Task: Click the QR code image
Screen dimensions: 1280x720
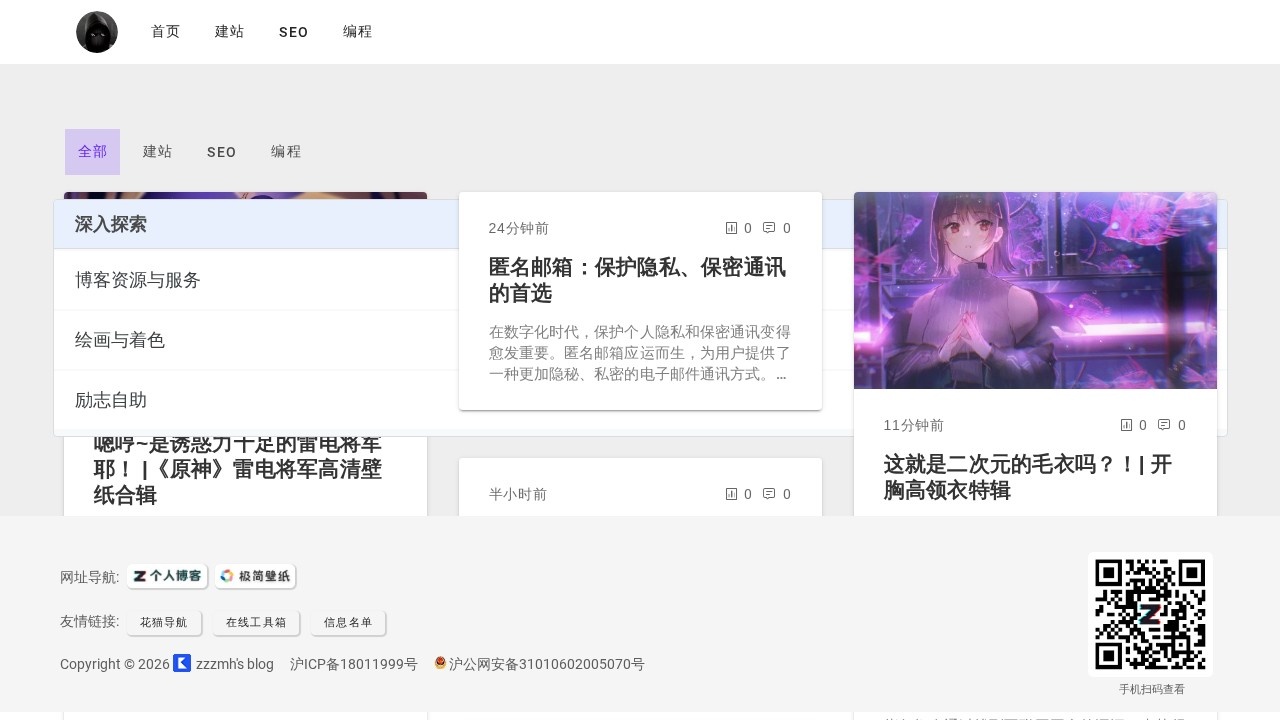Action: [x=1150, y=614]
